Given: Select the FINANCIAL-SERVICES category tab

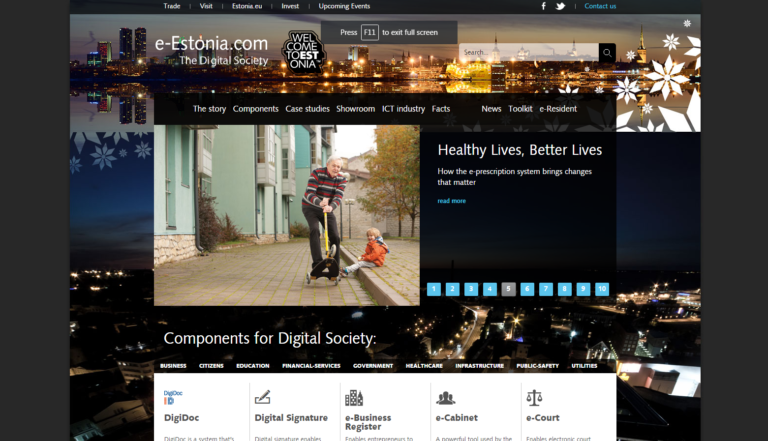Looking at the screenshot, I should pos(311,366).
